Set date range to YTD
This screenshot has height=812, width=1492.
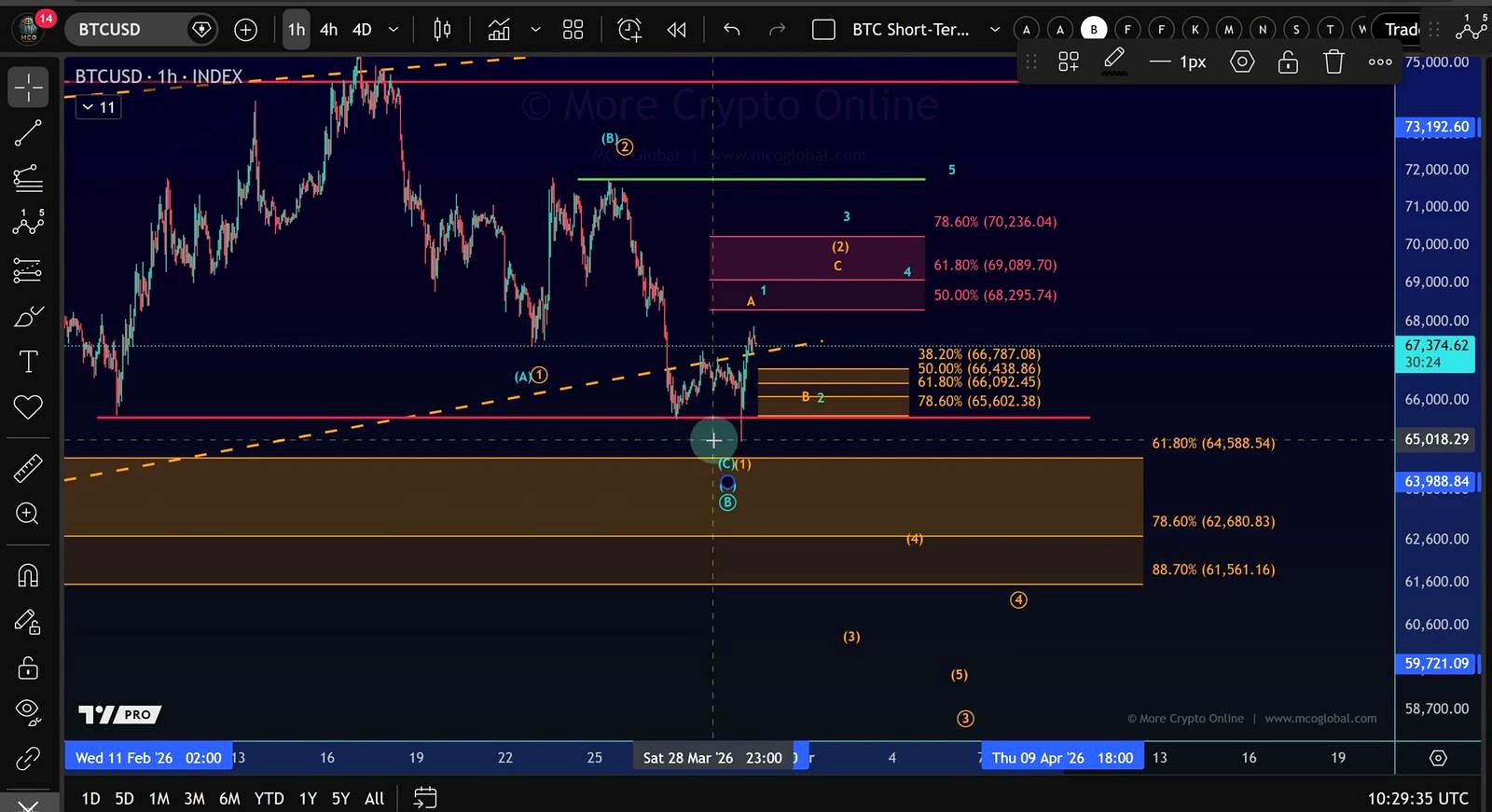pyautogui.click(x=269, y=798)
